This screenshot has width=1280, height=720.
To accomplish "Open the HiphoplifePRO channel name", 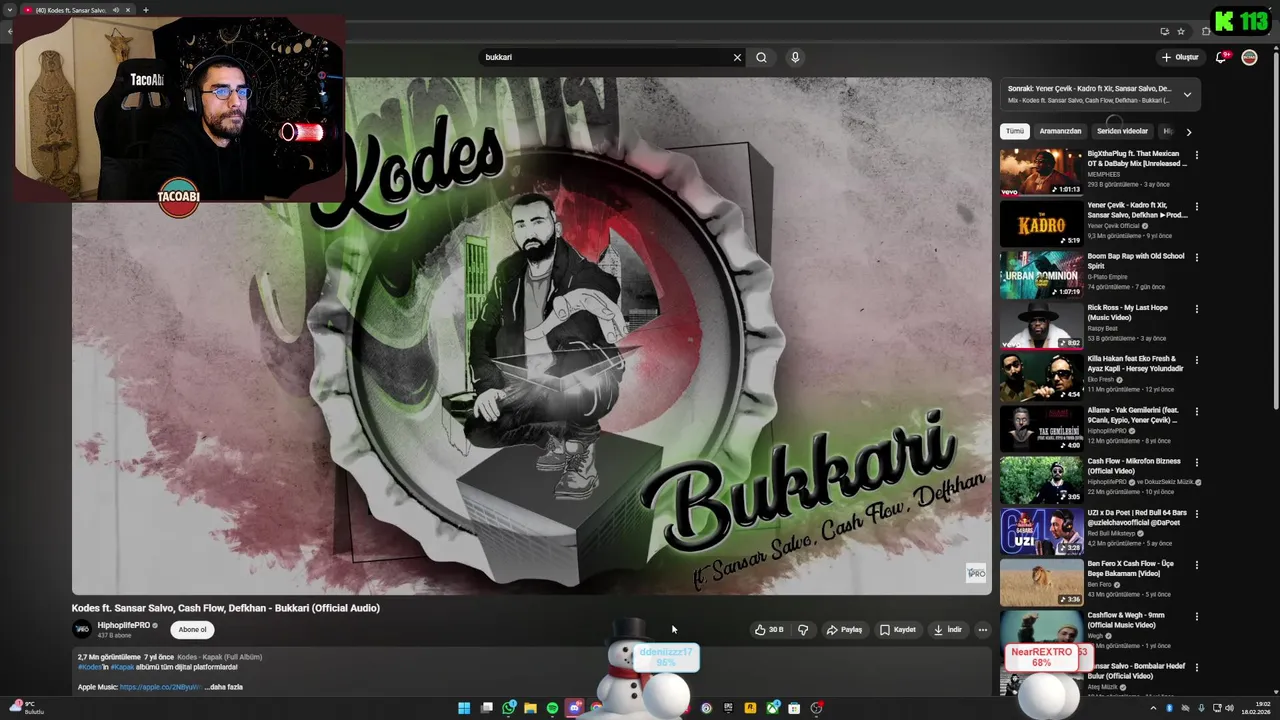I will [x=123, y=625].
